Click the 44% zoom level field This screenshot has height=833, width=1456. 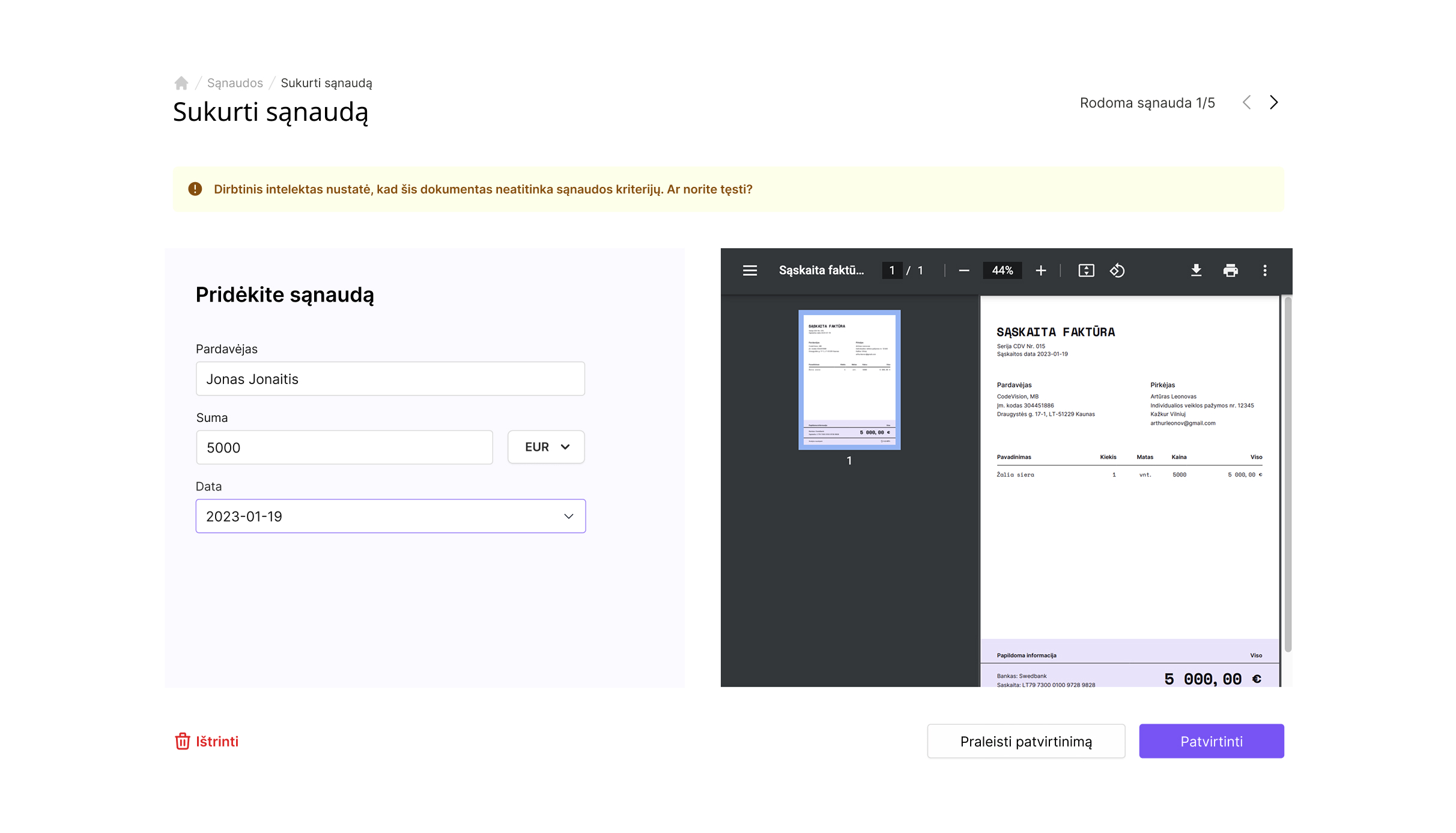[x=1003, y=270]
